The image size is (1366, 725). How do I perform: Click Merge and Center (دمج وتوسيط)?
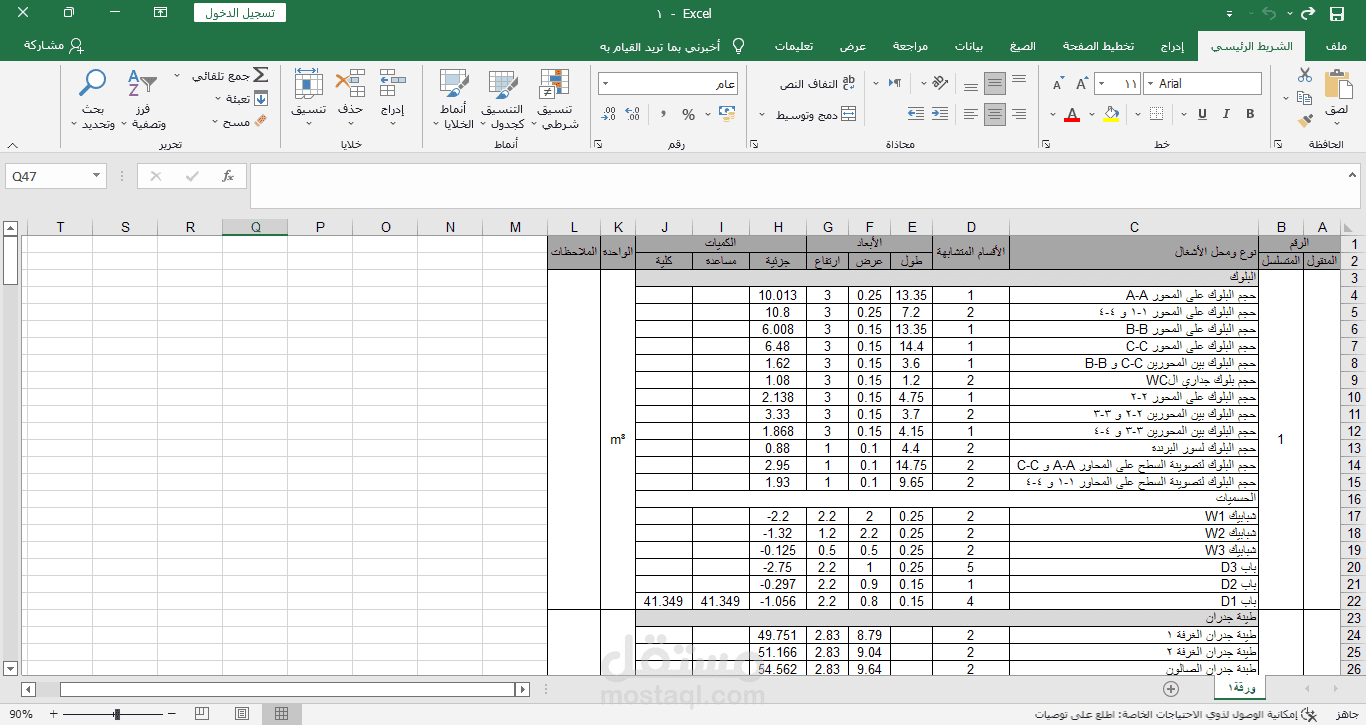click(816, 115)
